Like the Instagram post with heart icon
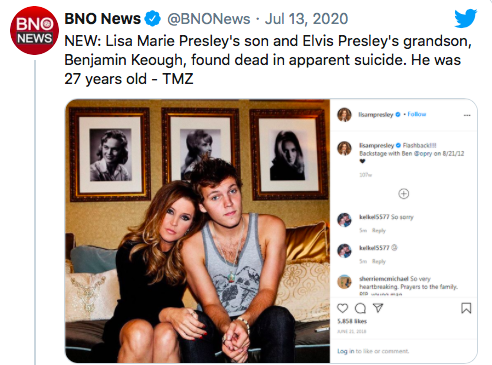The image size is (492, 365). coord(342,308)
